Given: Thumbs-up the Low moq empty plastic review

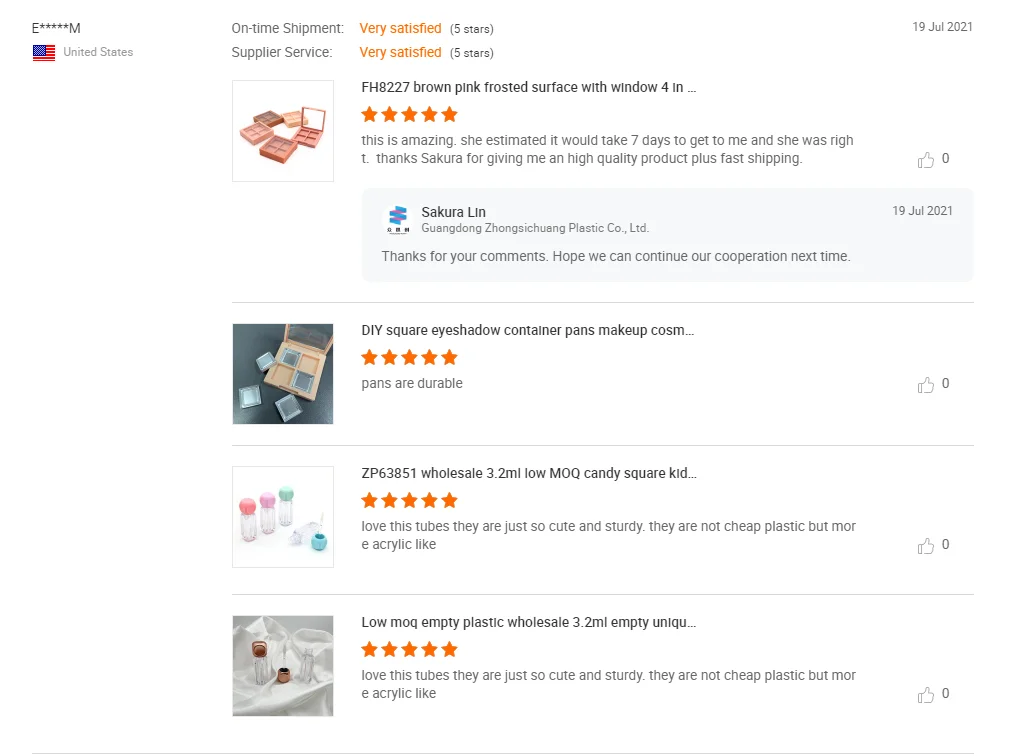Looking at the screenshot, I should (926, 695).
